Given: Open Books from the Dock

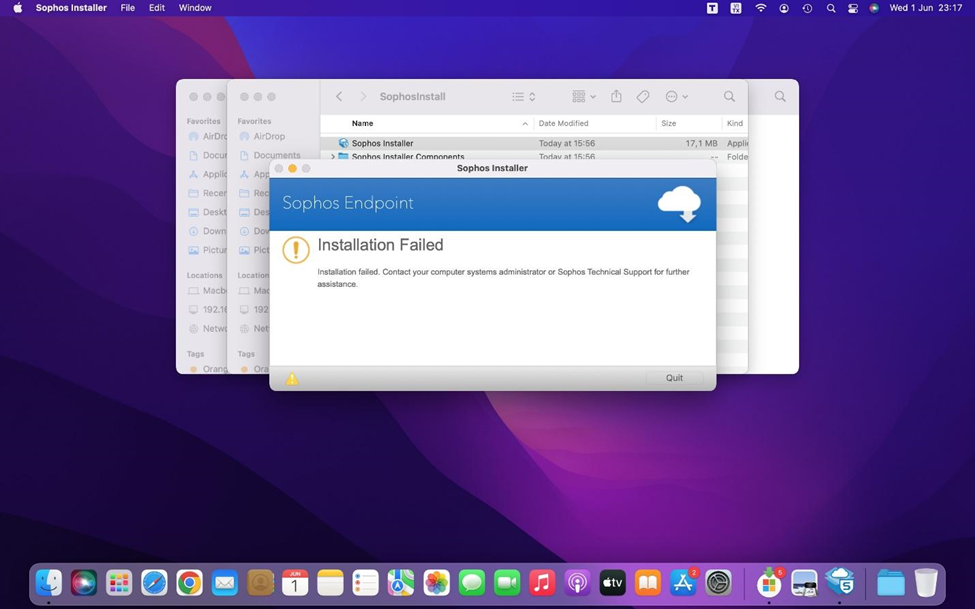Looking at the screenshot, I should tap(648, 583).
